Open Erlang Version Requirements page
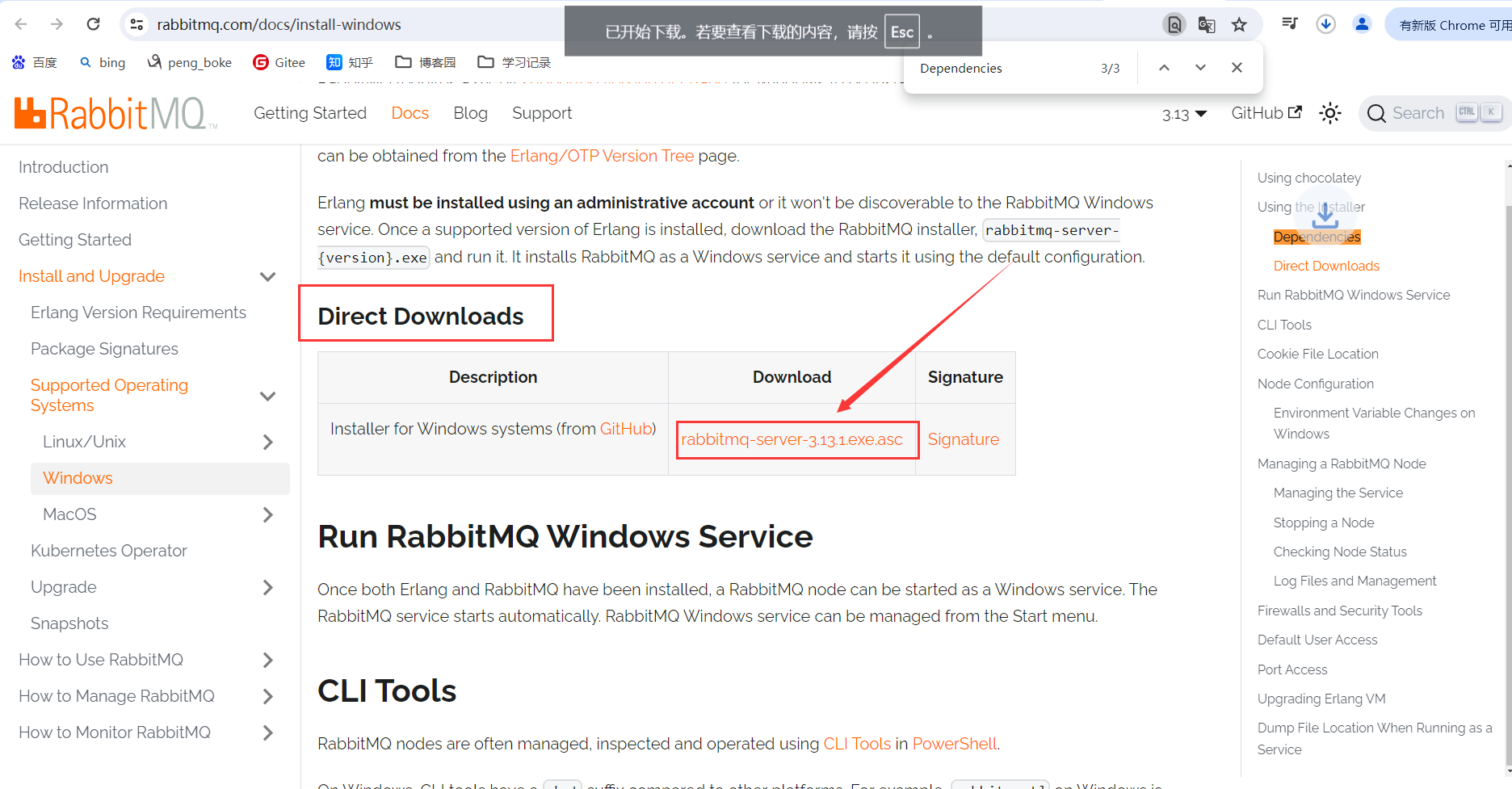 [x=138, y=313]
